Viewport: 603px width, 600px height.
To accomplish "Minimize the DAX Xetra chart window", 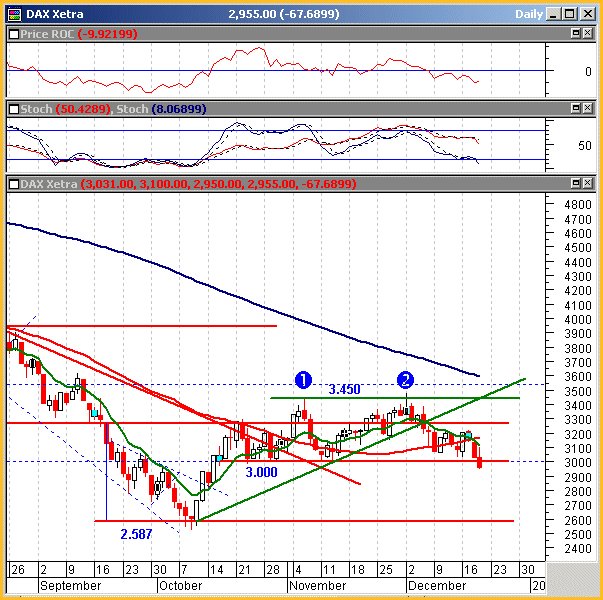I will pos(553,14).
